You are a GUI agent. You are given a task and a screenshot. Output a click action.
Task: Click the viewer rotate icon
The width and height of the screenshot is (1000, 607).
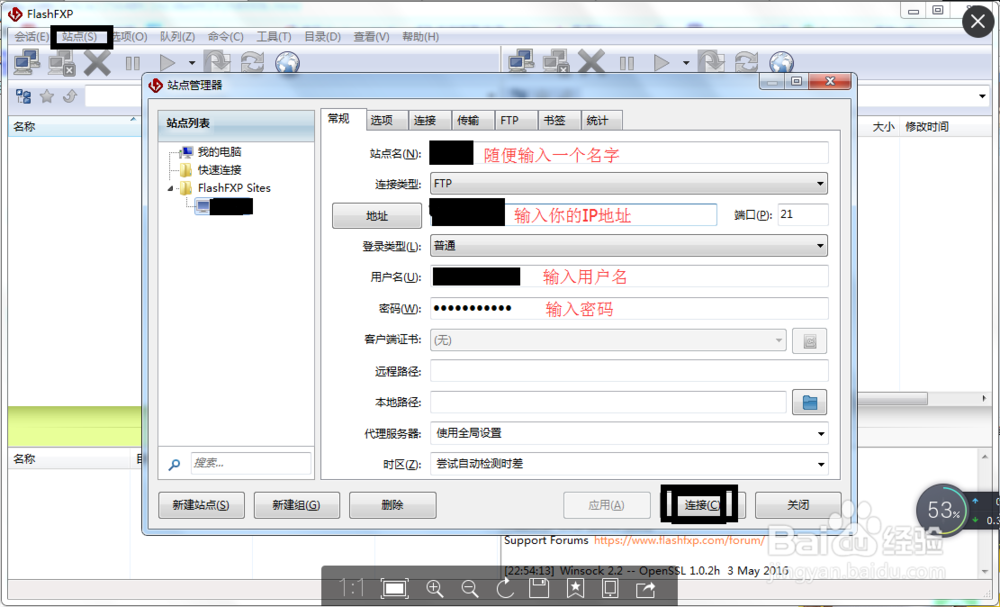pyautogui.click(x=505, y=589)
